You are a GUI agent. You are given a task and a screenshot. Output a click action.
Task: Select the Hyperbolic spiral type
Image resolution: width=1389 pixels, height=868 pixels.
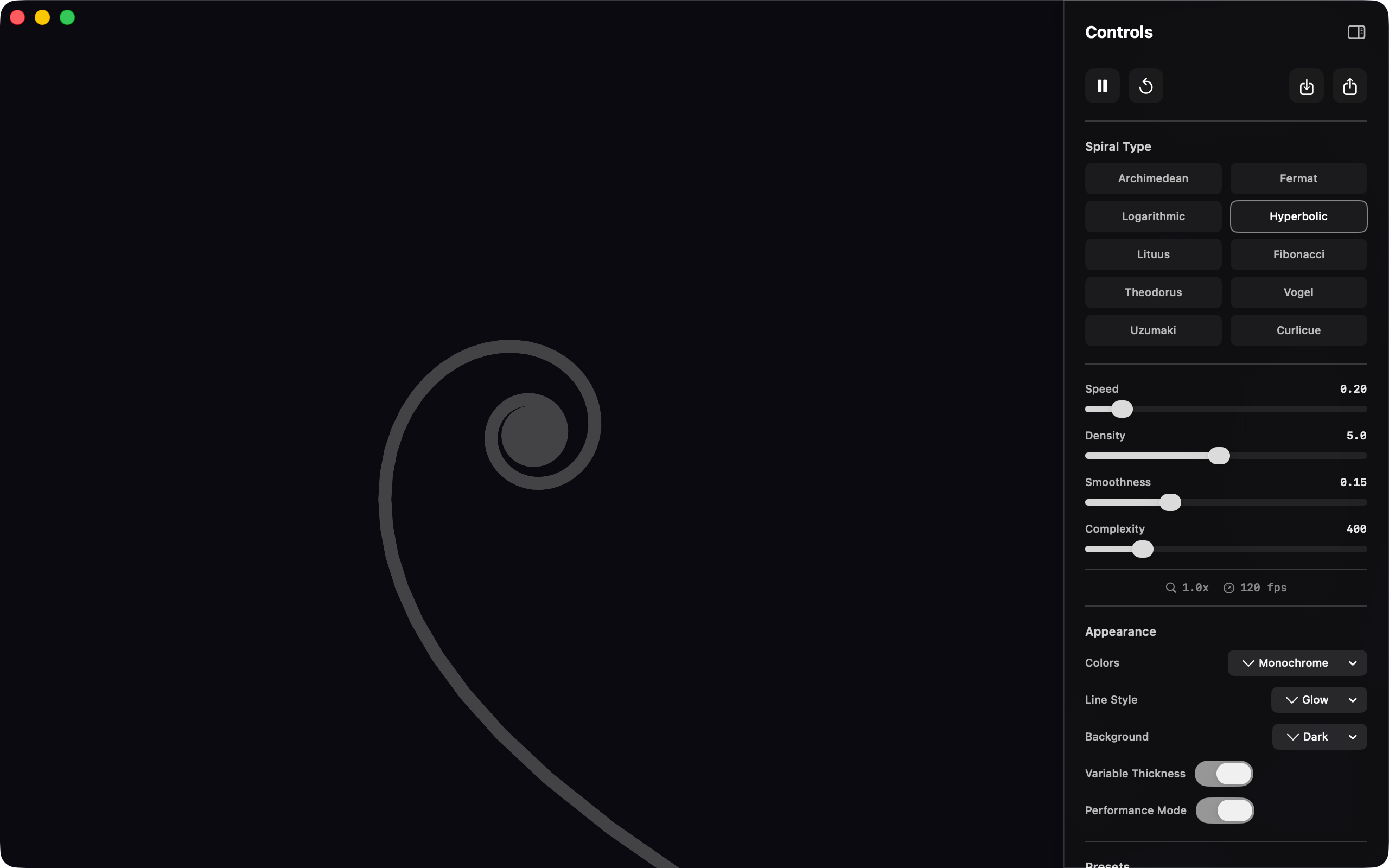click(1298, 216)
